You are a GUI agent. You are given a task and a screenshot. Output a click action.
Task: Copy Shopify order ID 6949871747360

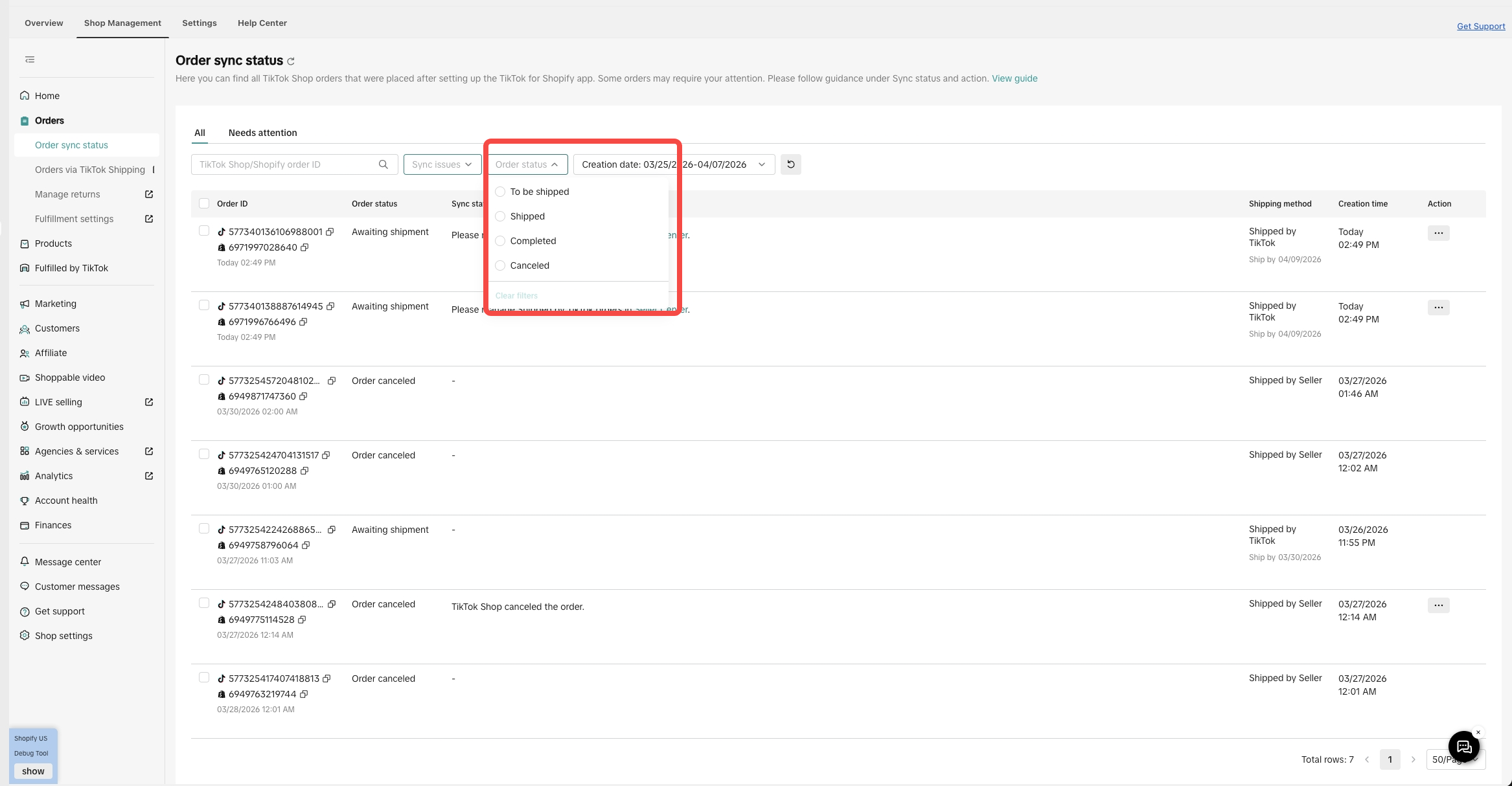pos(303,396)
